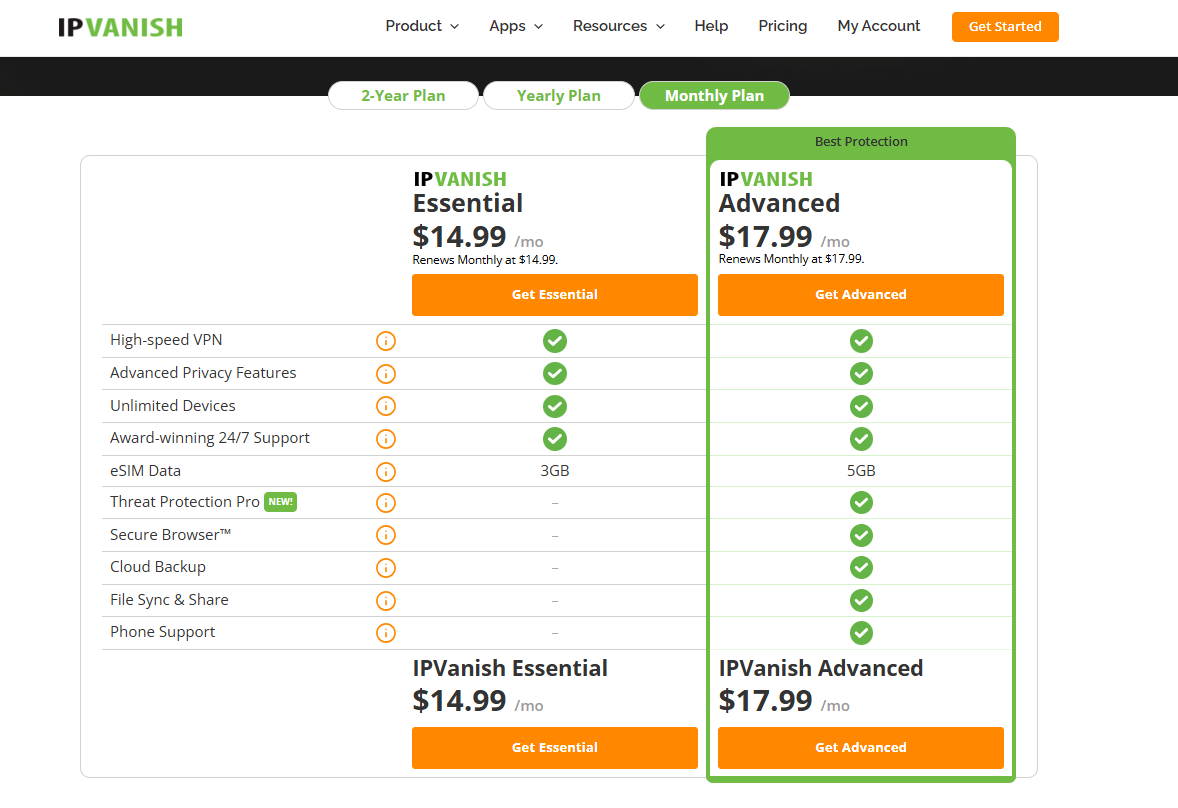Click the Phone Support label
The height and width of the screenshot is (808, 1178).
[162, 632]
